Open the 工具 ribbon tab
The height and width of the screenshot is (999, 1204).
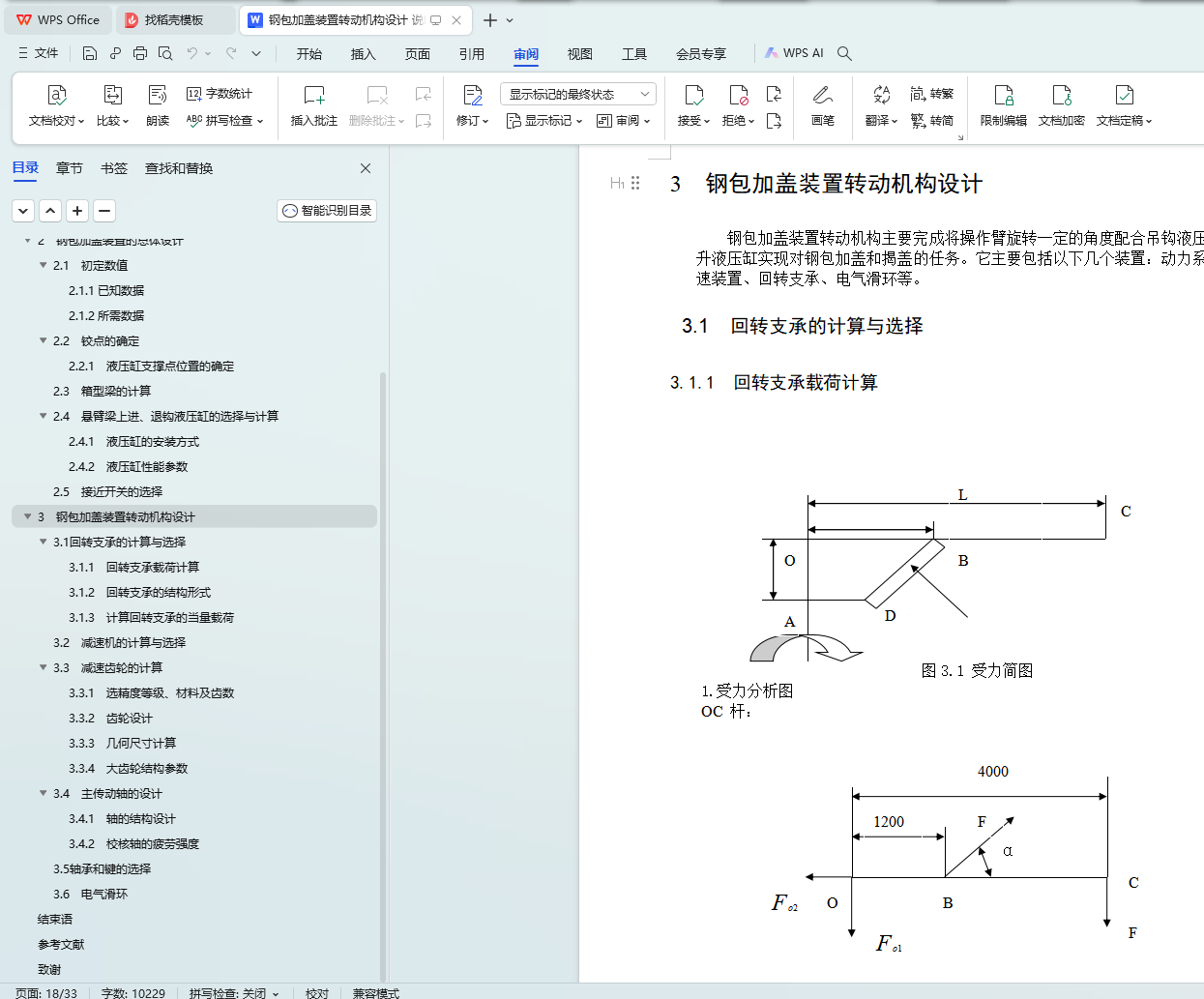(x=634, y=54)
